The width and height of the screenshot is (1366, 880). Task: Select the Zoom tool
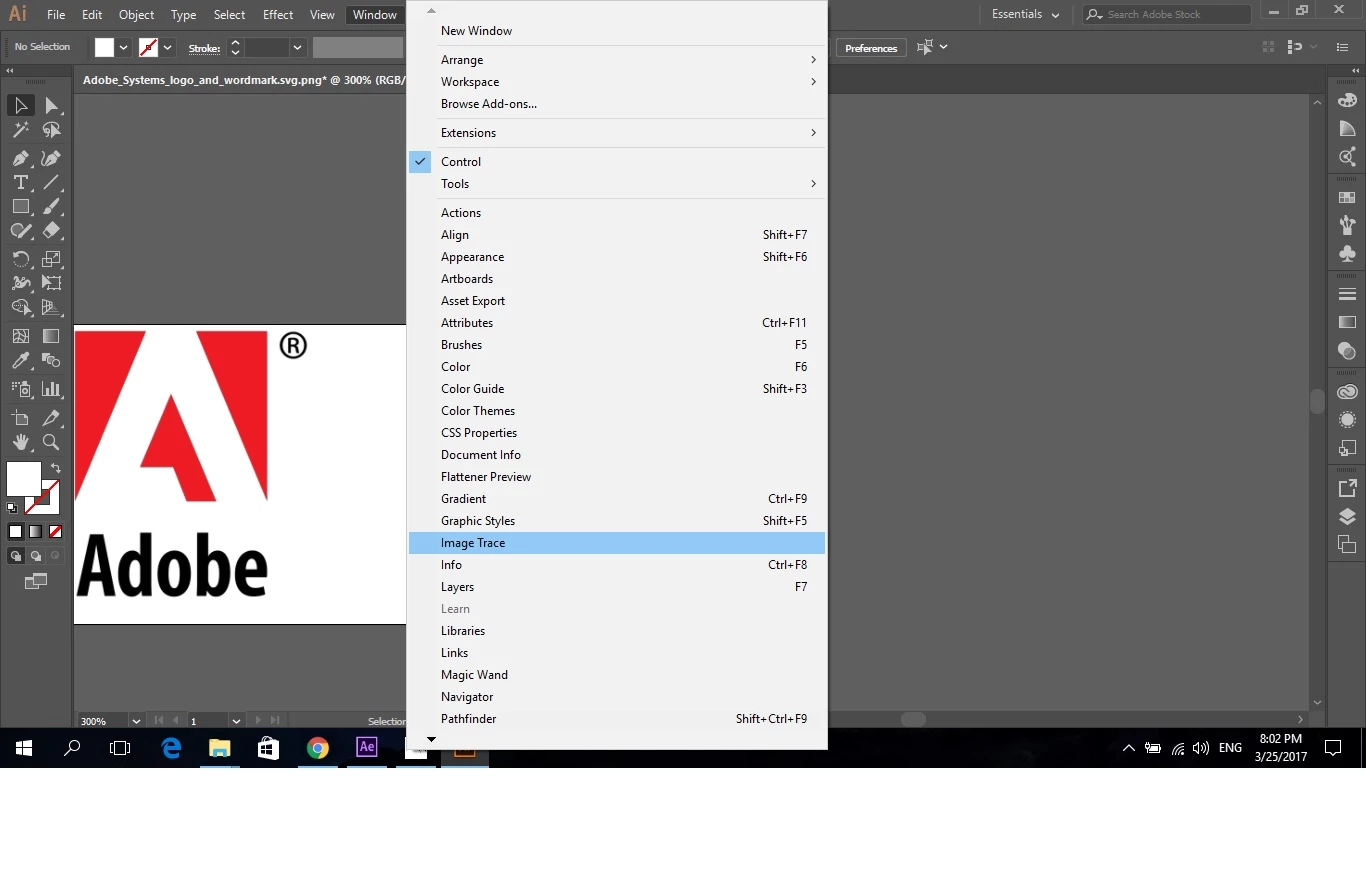pos(51,442)
